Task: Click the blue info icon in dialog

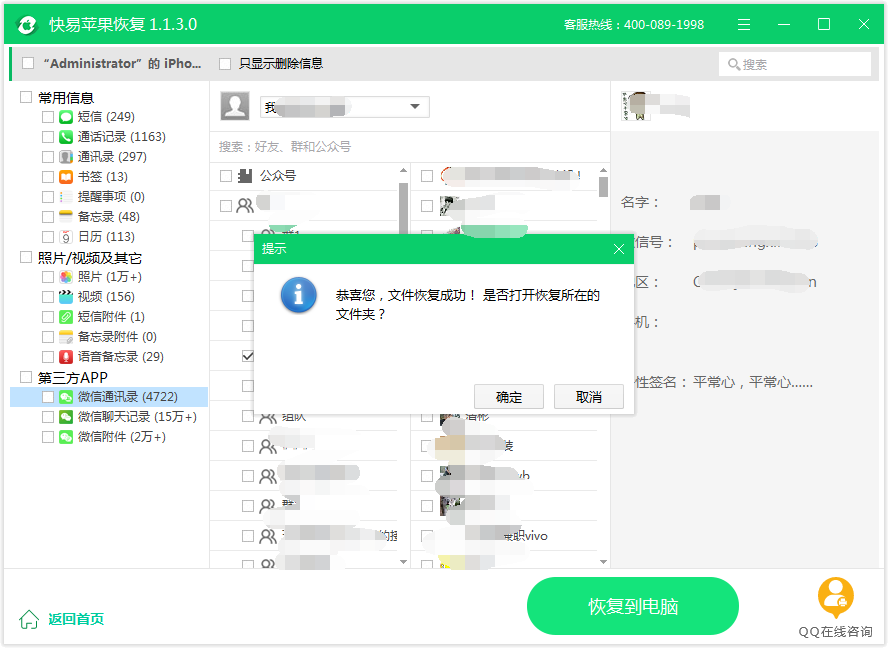Action: point(298,295)
